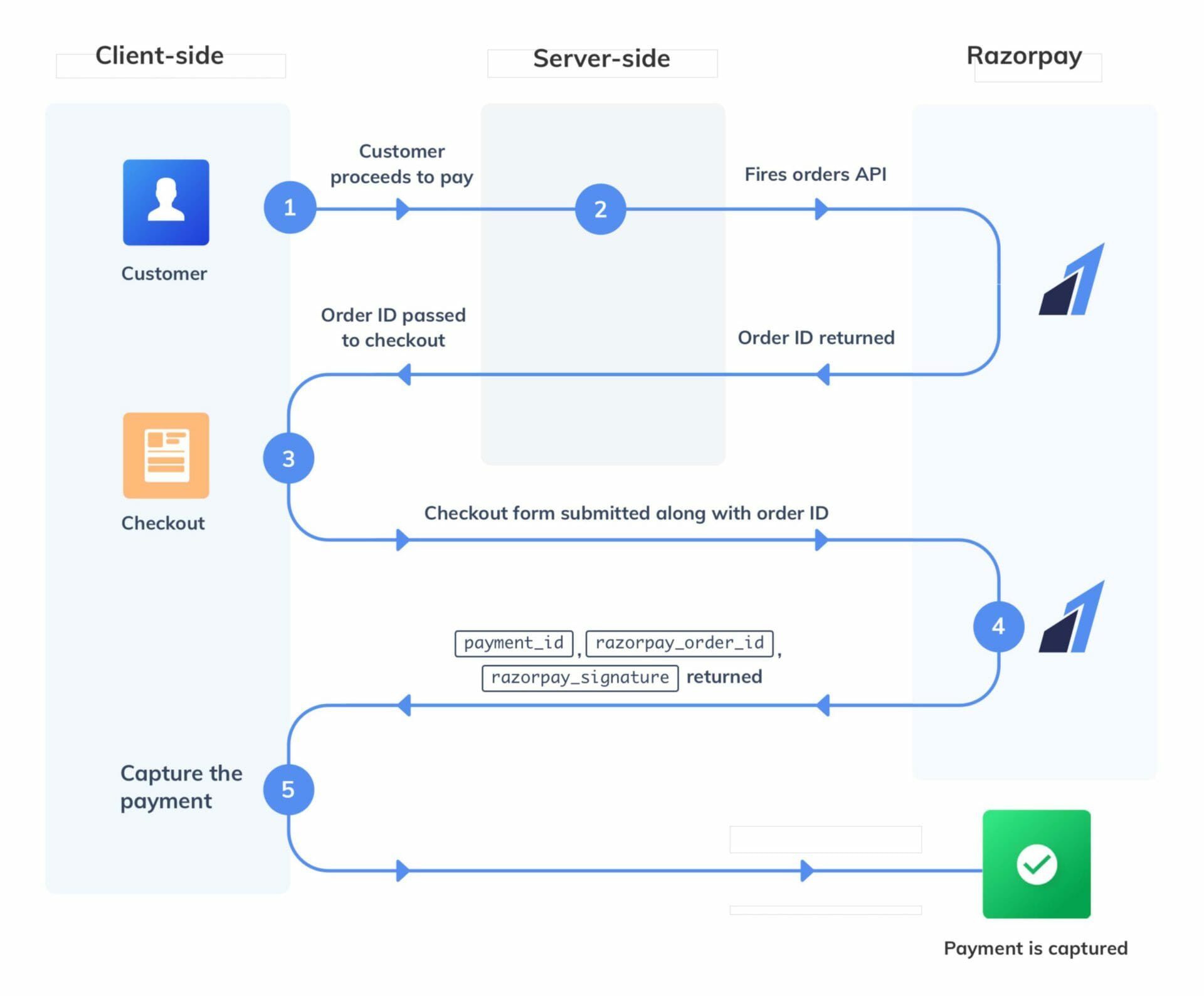Select the Client-side column heading
Screen dimensions: 1204x996
click(x=159, y=55)
